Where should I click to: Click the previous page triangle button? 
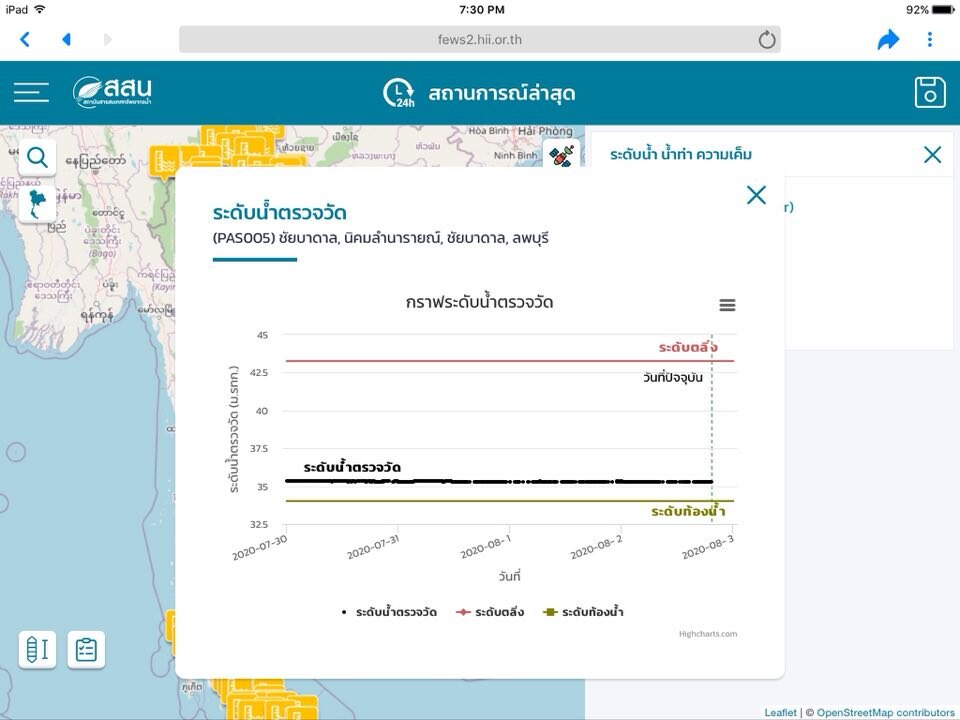point(67,39)
